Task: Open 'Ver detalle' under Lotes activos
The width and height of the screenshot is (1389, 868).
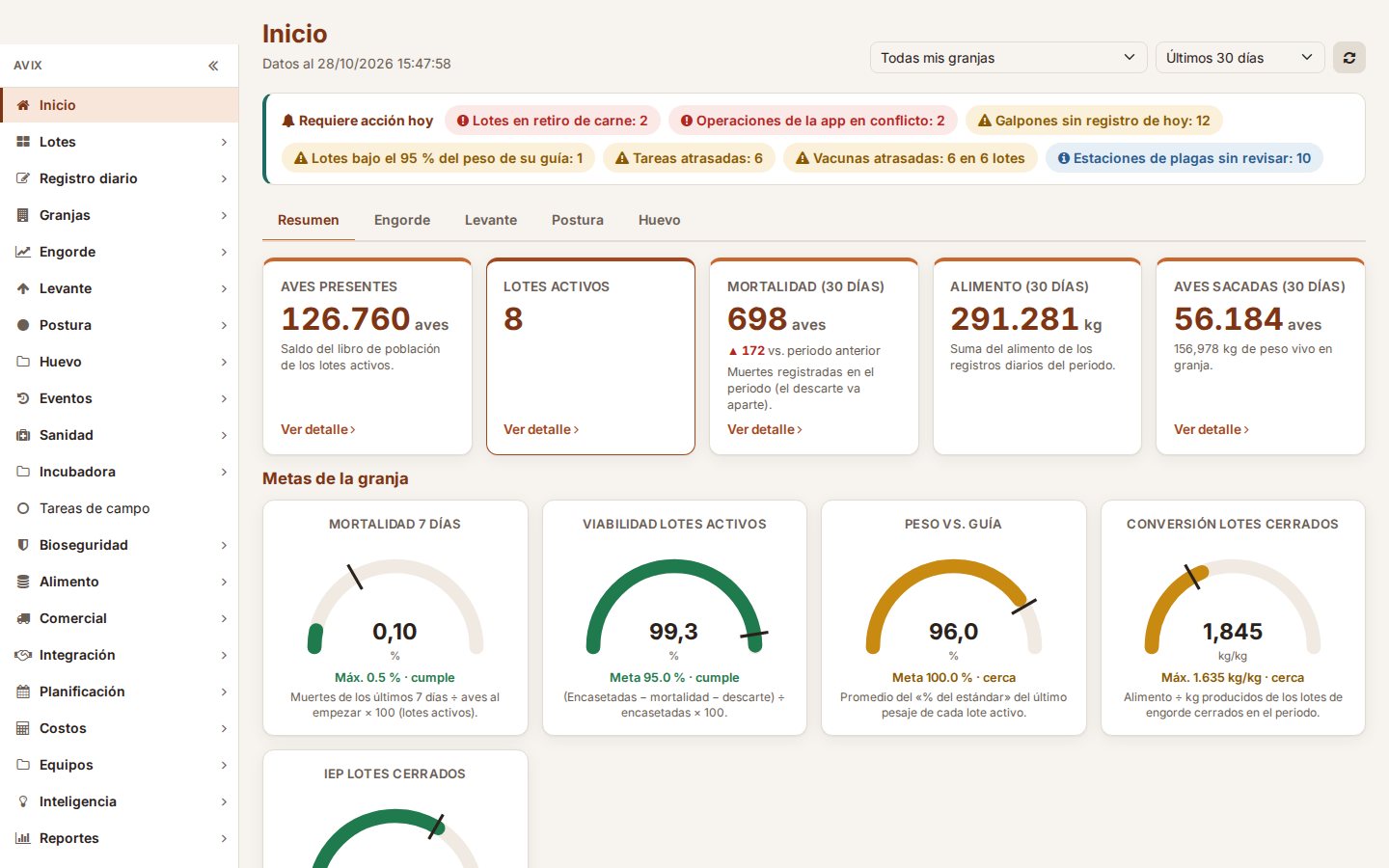Action: (541, 429)
